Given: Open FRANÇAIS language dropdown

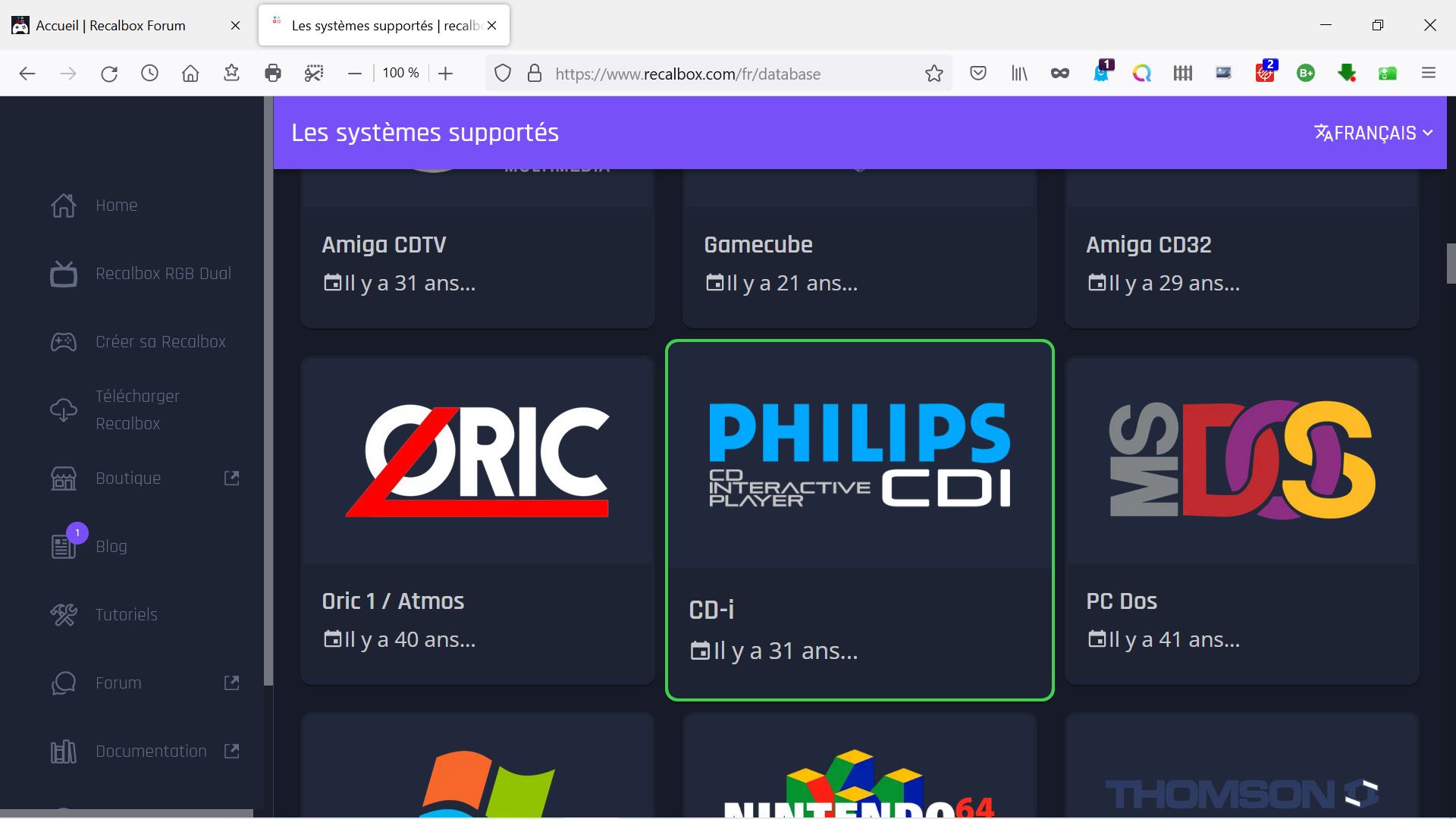Looking at the screenshot, I should tap(1373, 133).
